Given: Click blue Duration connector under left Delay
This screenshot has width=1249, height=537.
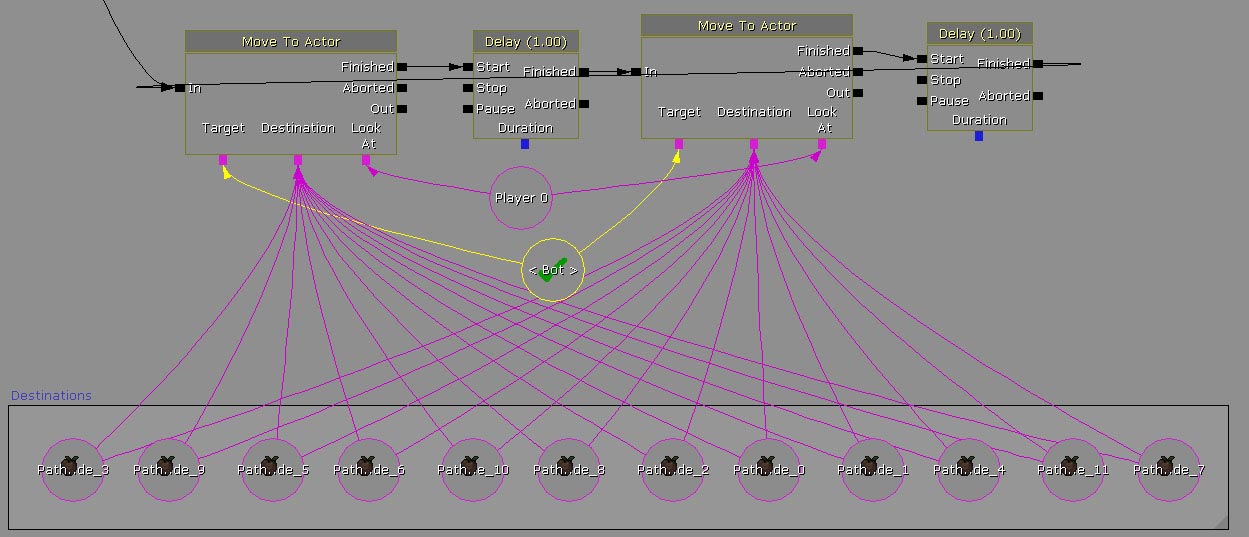Looking at the screenshot, I should pos(525,144).
